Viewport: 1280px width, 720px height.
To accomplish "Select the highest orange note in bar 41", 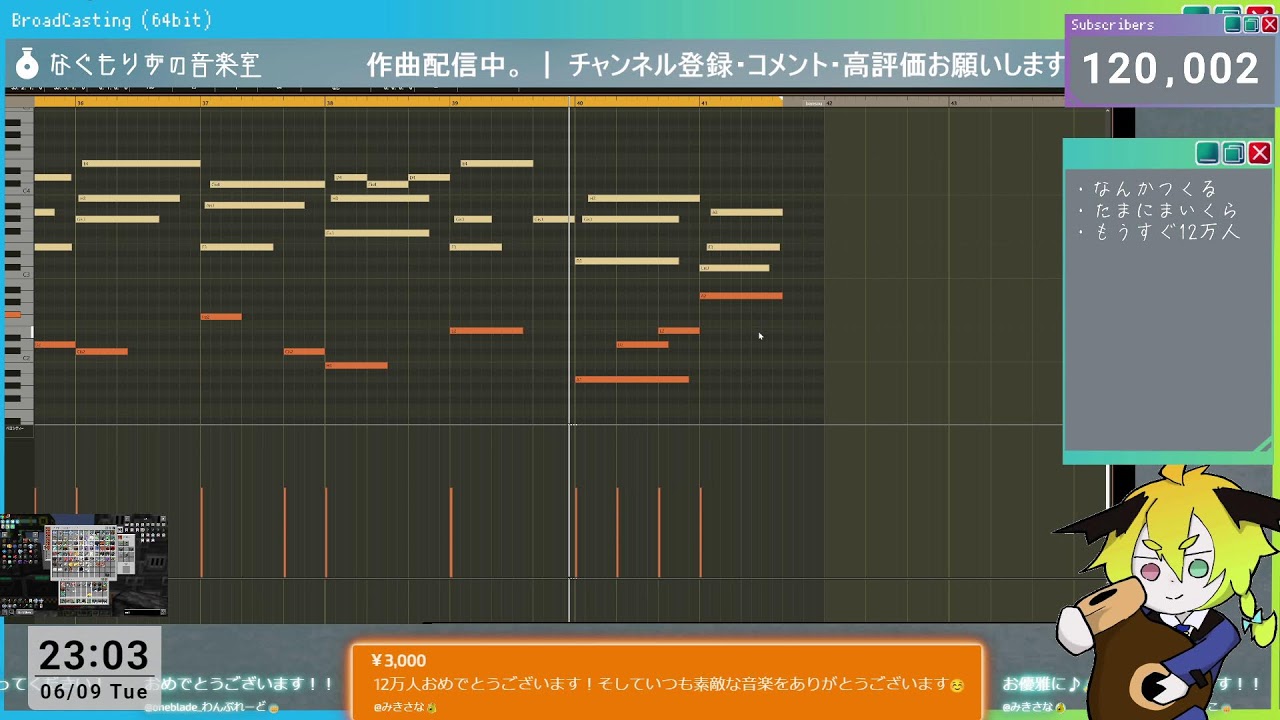I will [741, 295].
